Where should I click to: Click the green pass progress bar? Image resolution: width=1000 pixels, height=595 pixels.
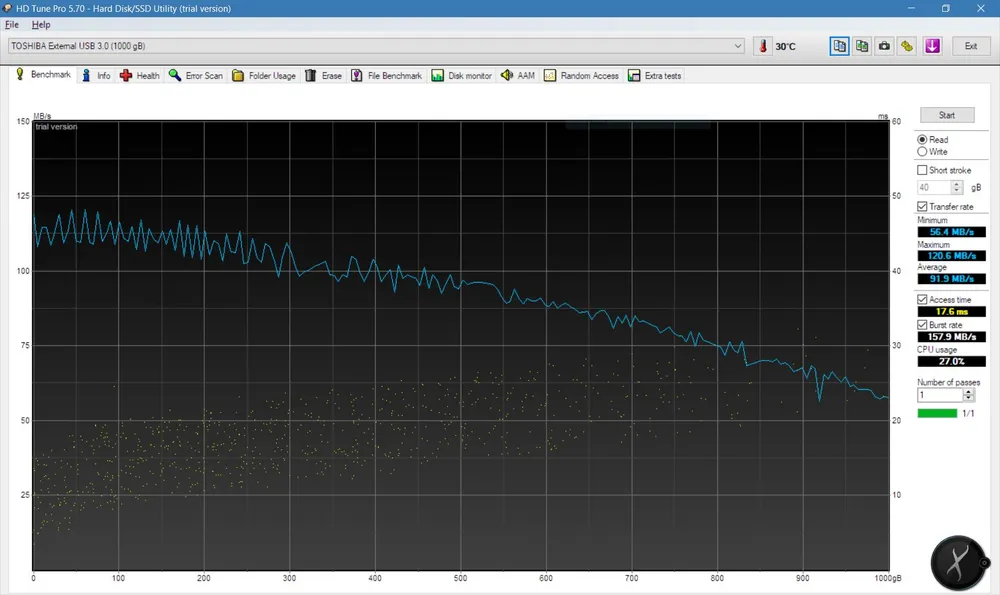[x=936, y=413]
